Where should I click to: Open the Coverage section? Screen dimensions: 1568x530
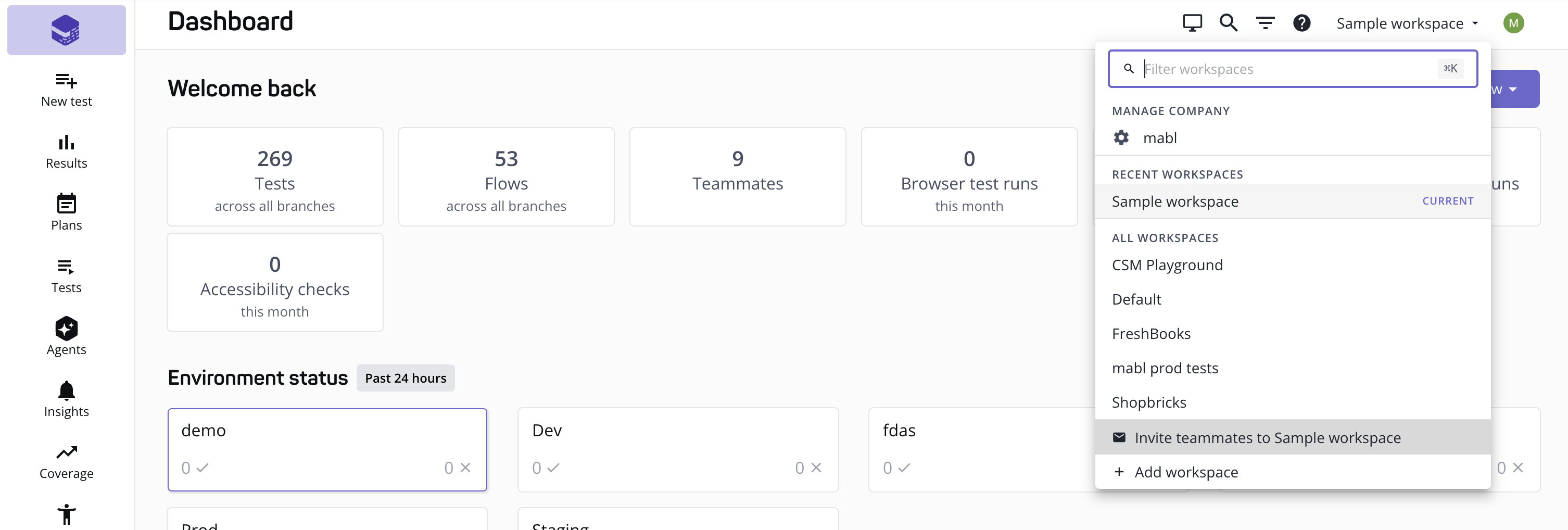(x=66, y=462)
